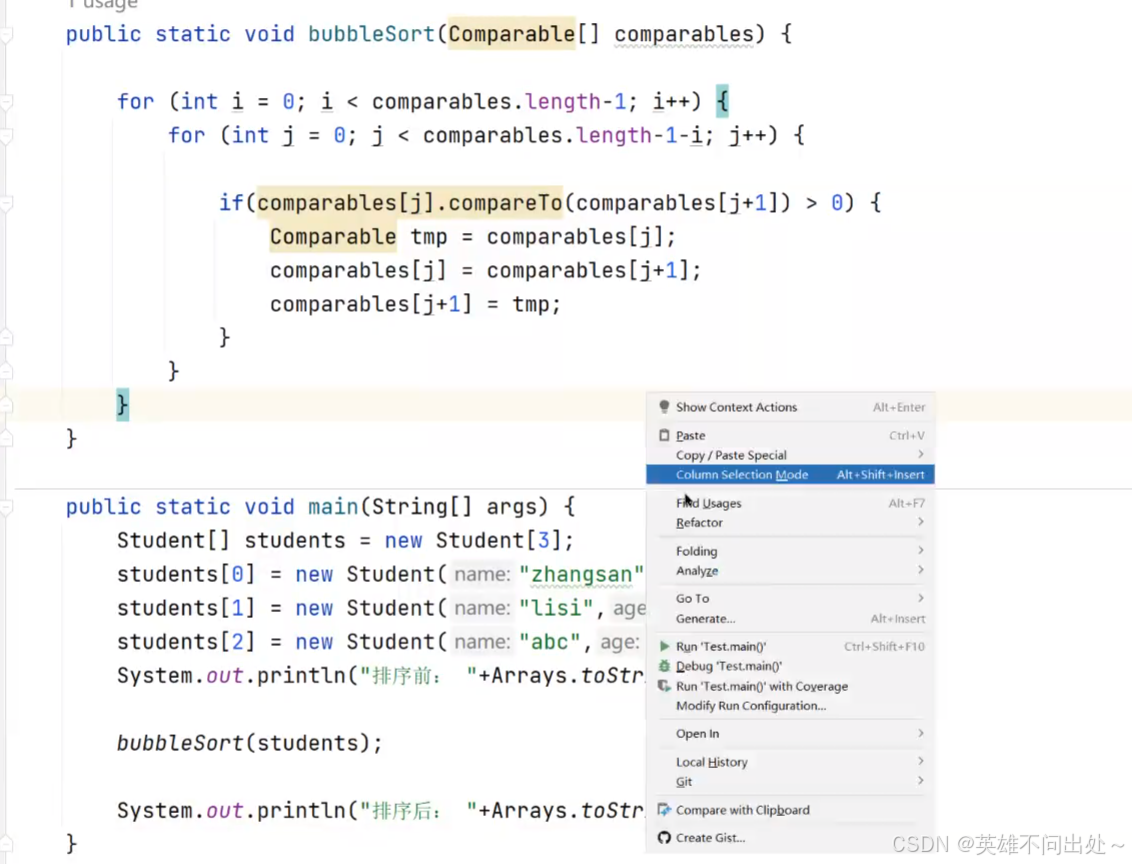1132x864 pixels.
Task: Run 'Test.main()' from the context menu
Action: click(791, 646)
